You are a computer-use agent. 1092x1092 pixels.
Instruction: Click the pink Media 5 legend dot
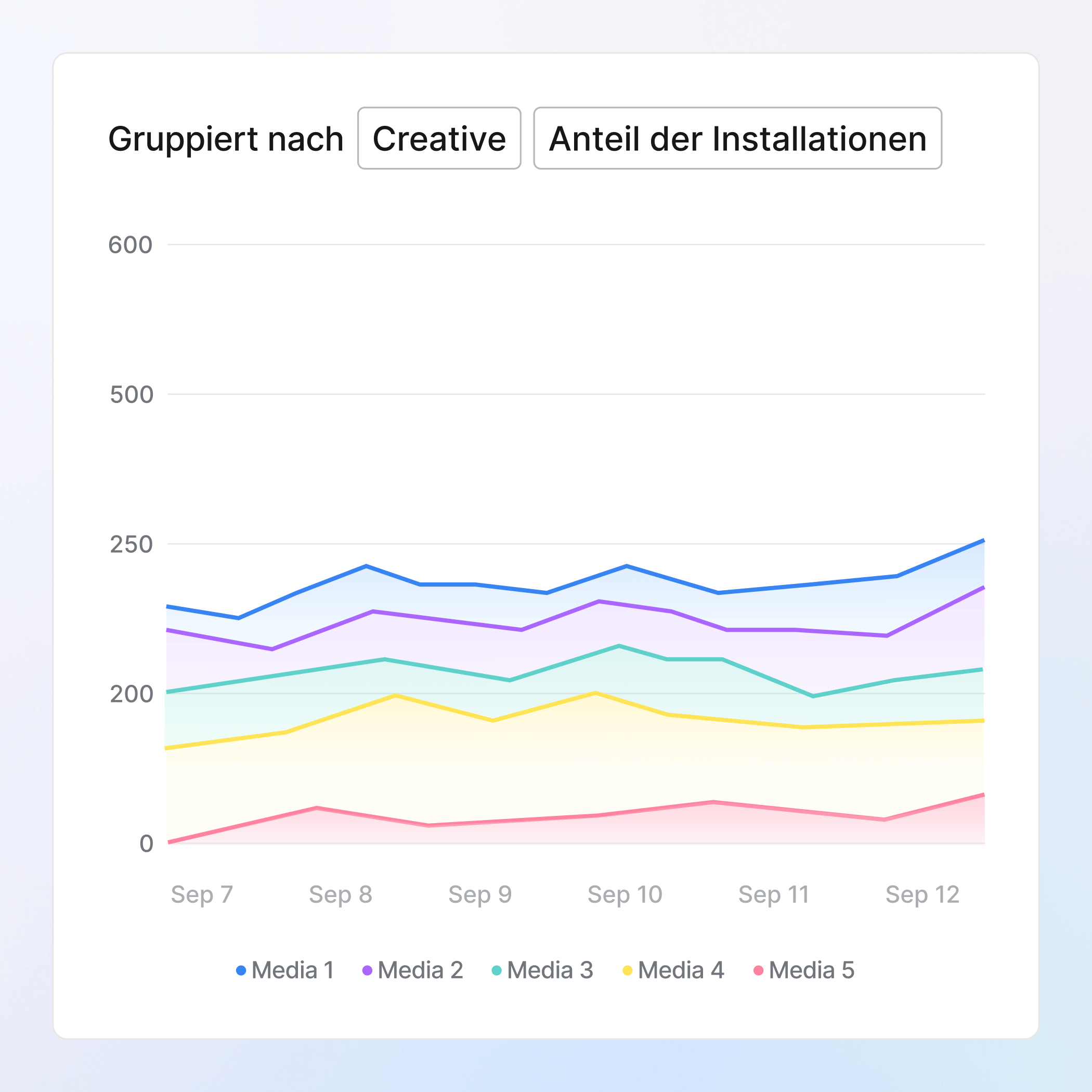758,971
